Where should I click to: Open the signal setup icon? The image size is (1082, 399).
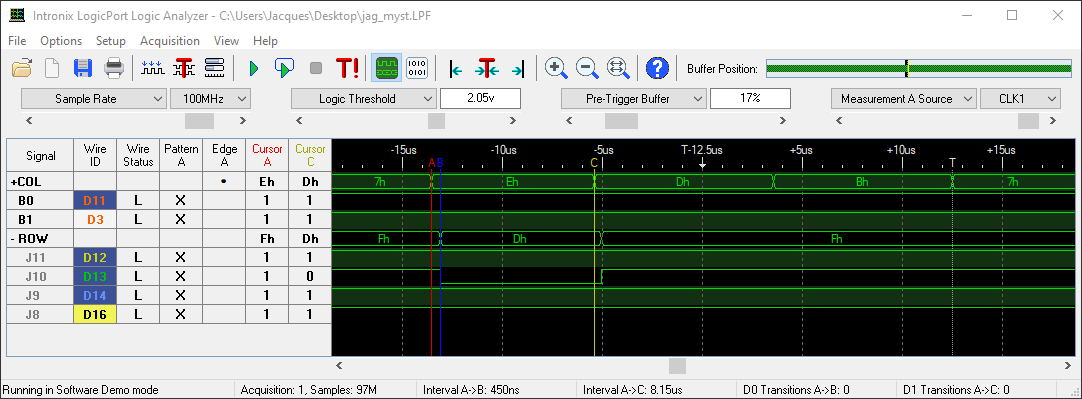(215, 68)
